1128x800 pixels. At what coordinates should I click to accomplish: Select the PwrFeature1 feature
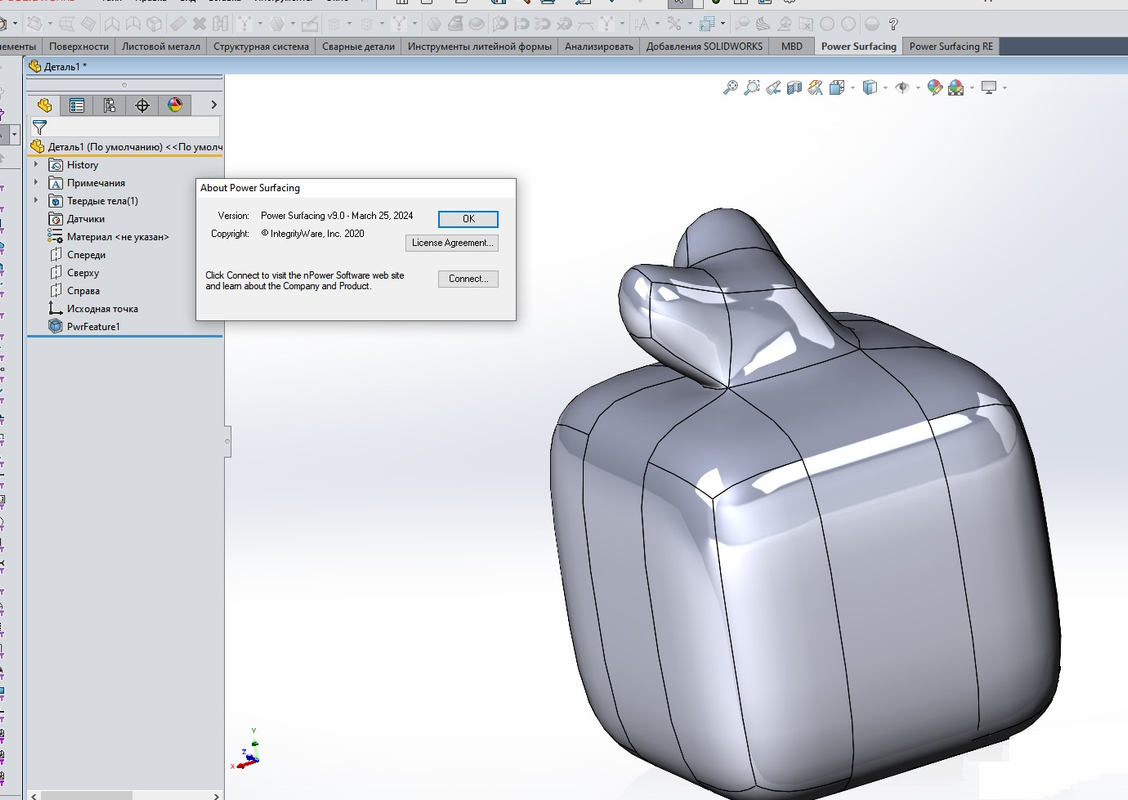click(84, 327)
